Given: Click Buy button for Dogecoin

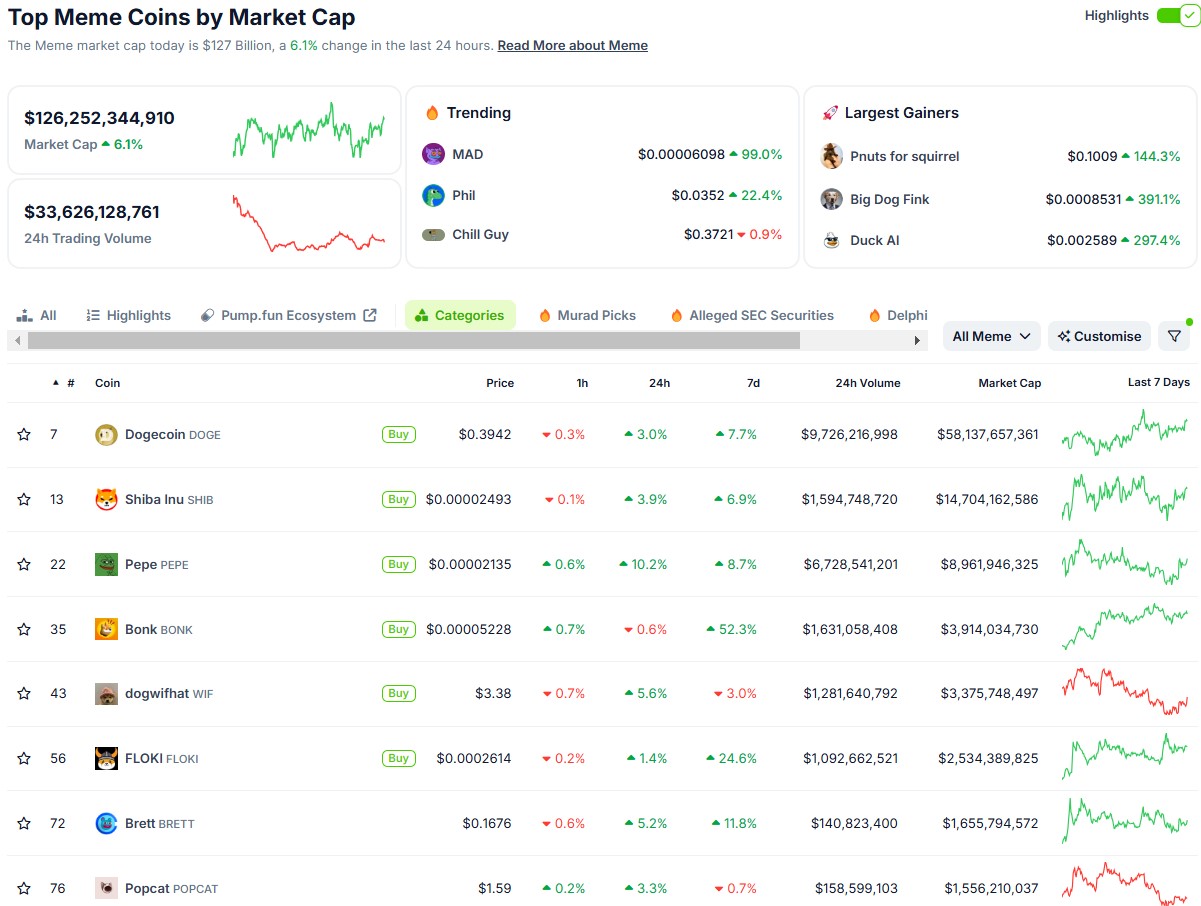Looking at the screenshot, I should click(x=398, y=435).
